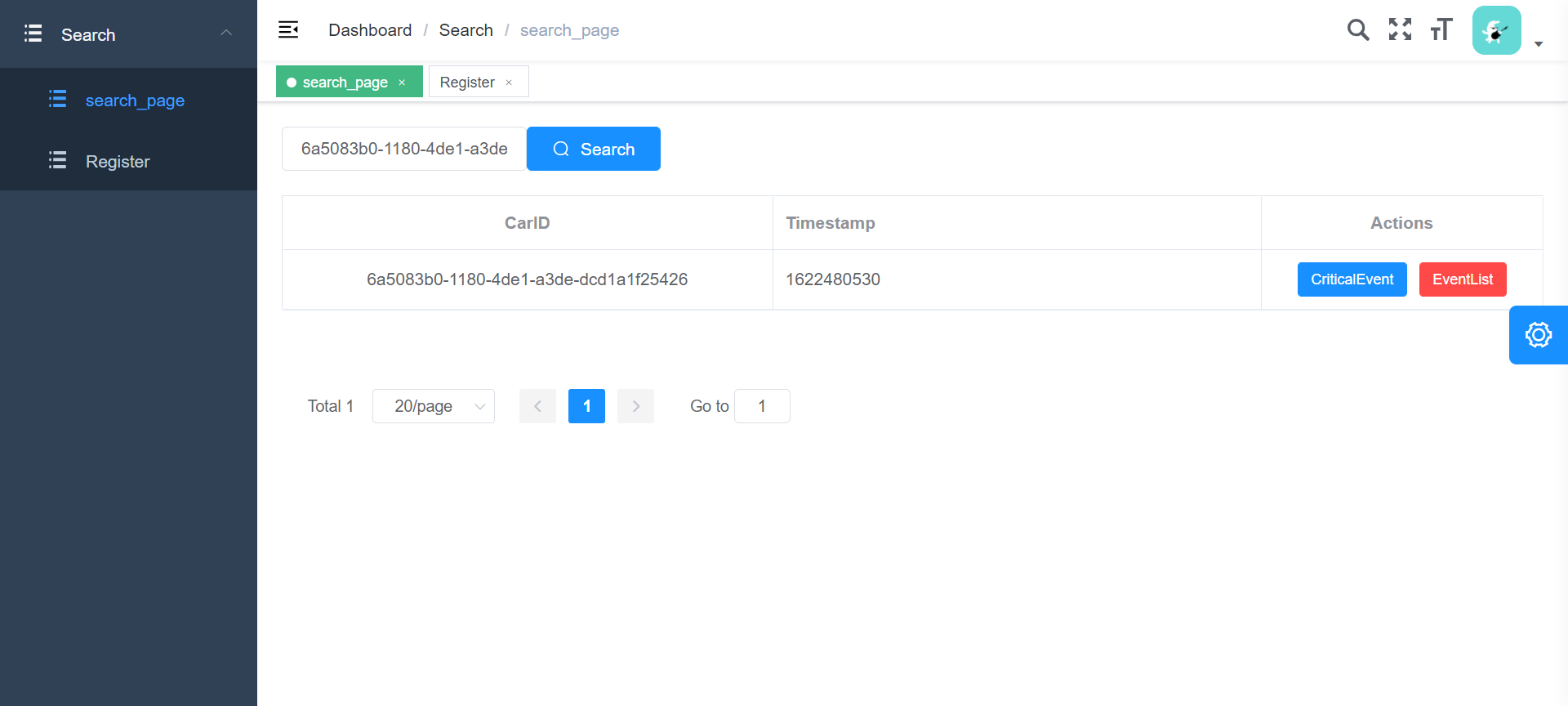Click the Register list icon in sidebar
This screenshot has width=1568, height=706.
pyautogui.click(x=58, y=160)
